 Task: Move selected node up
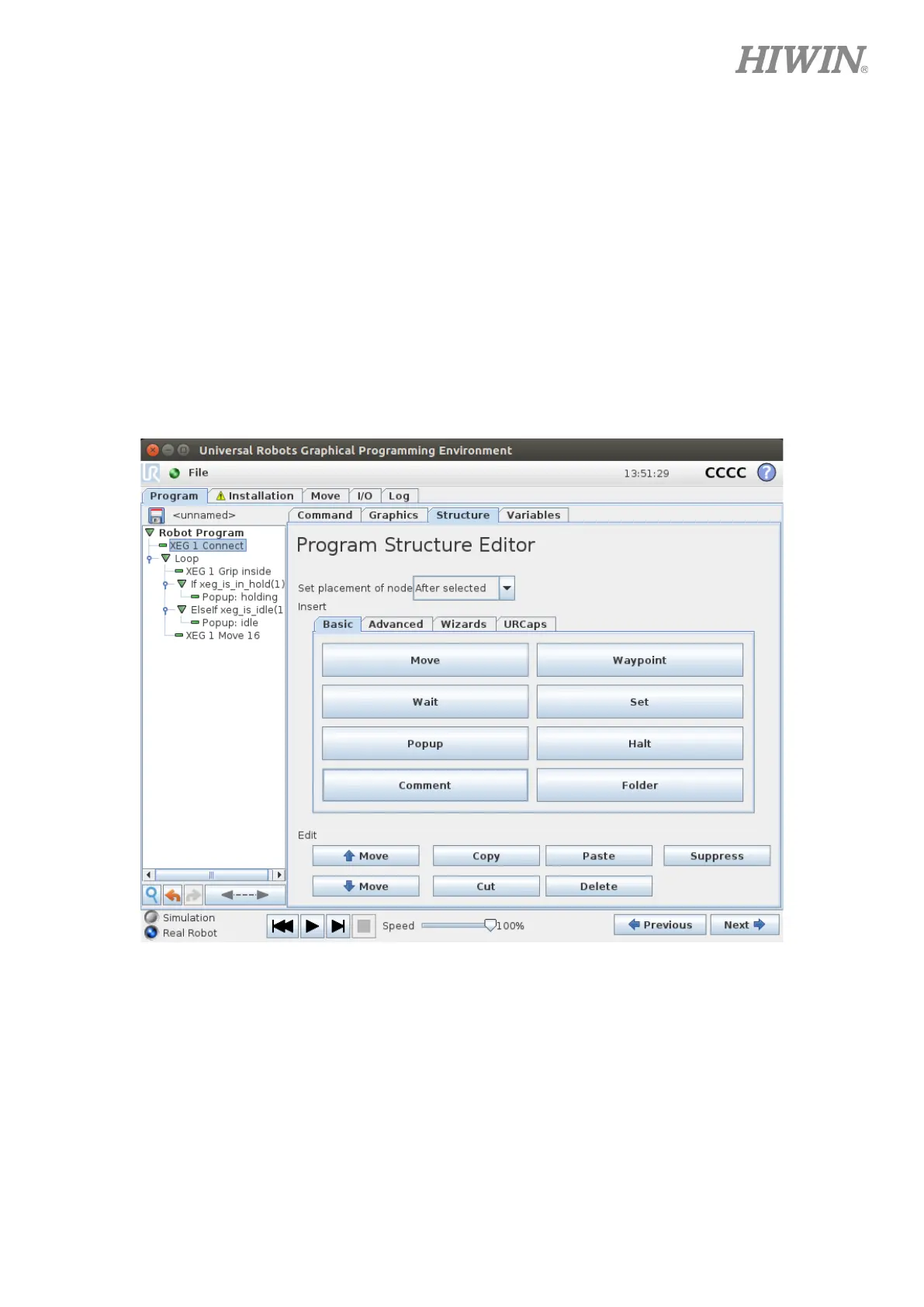pos(366,856)
